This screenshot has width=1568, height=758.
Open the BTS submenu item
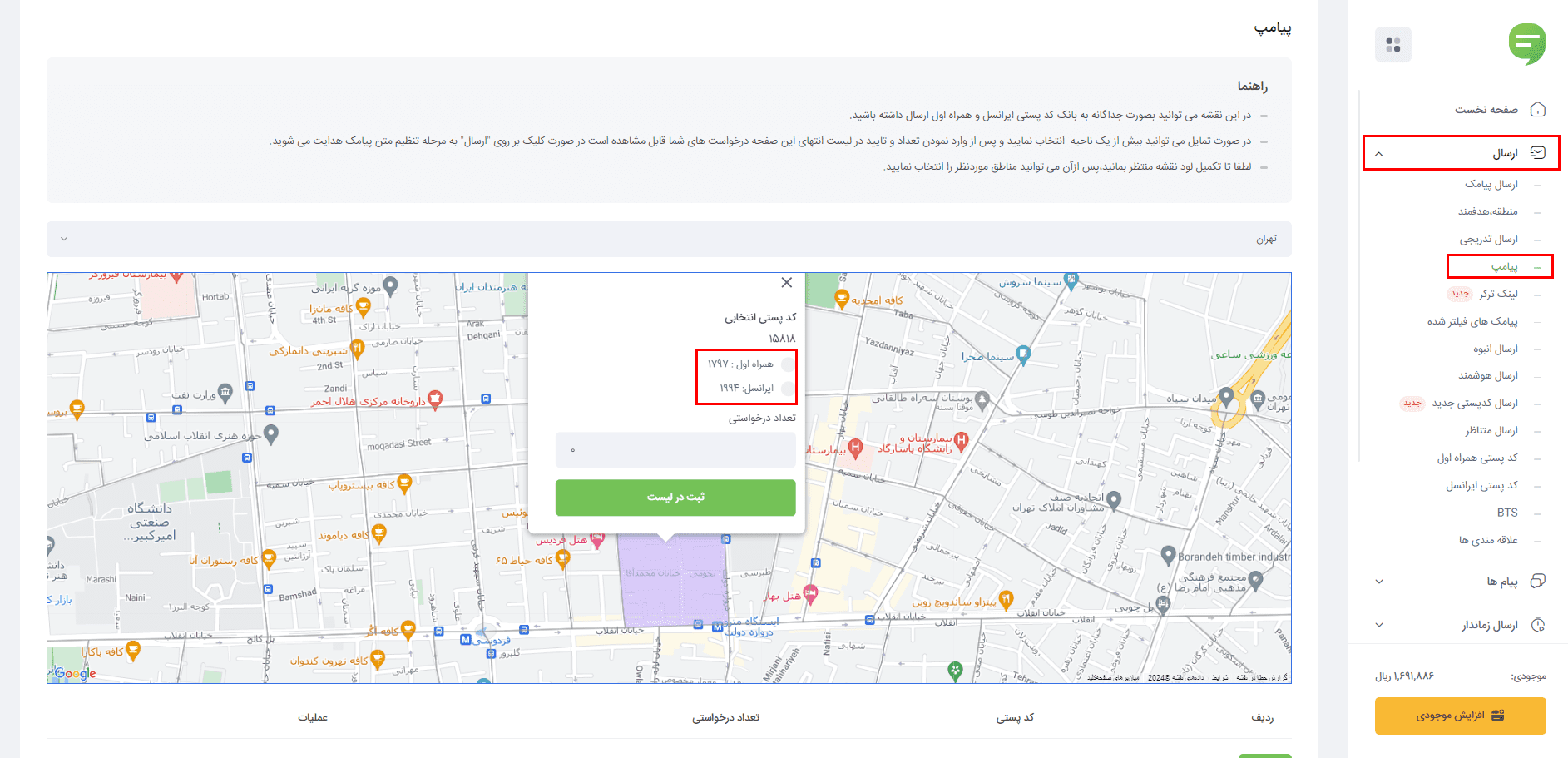pyautogui.click(x=1507, y=513)
